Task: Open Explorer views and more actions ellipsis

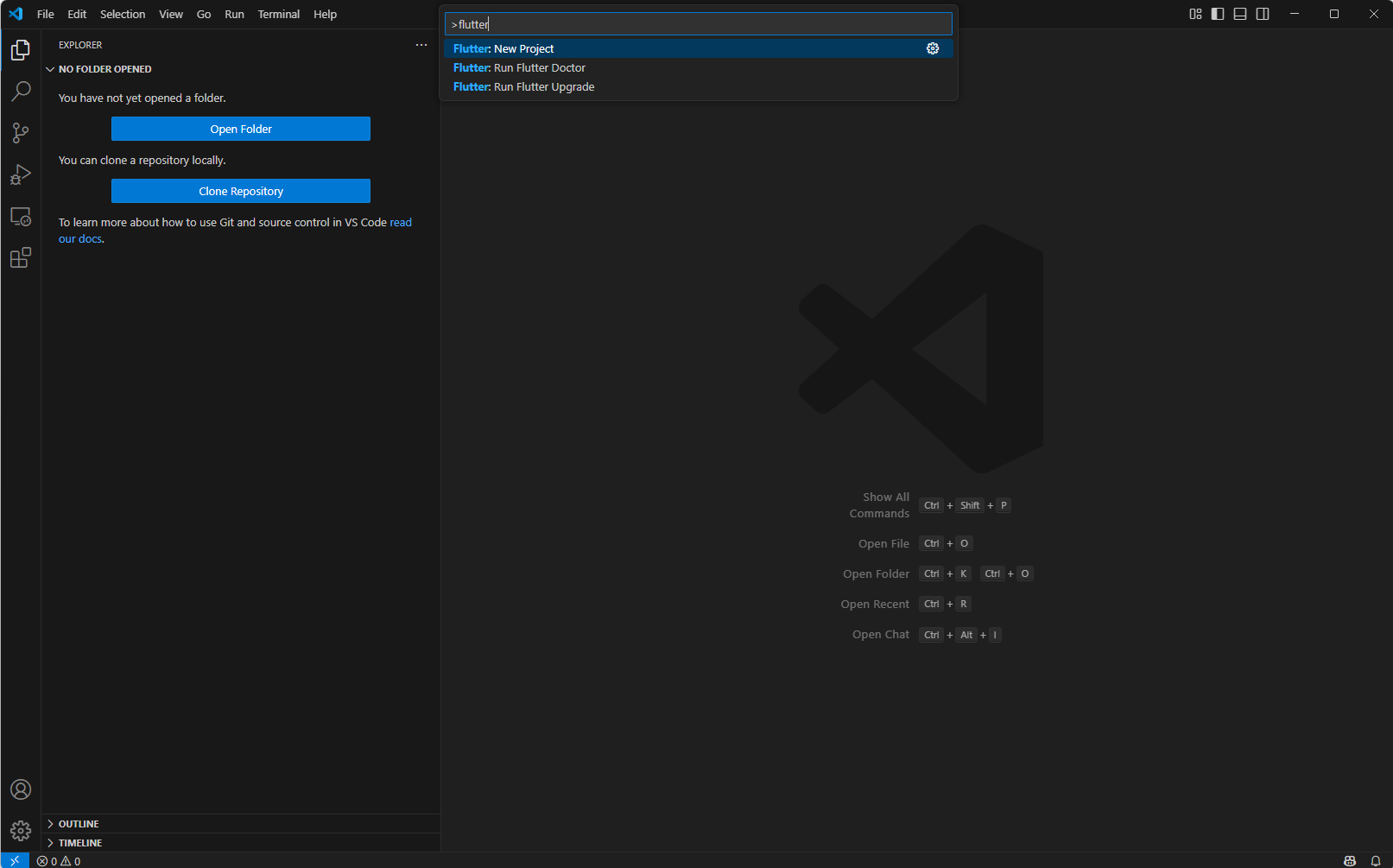Action: coord(421,45)
